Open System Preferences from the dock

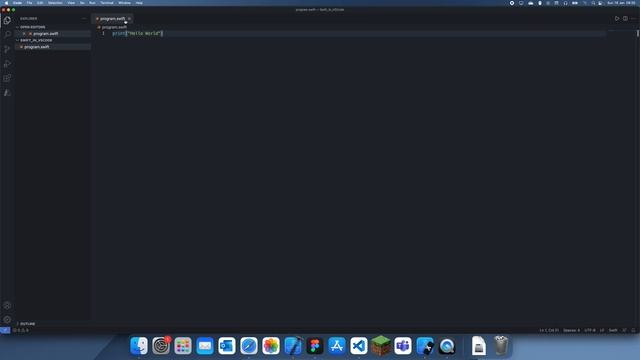click(161, 346)
